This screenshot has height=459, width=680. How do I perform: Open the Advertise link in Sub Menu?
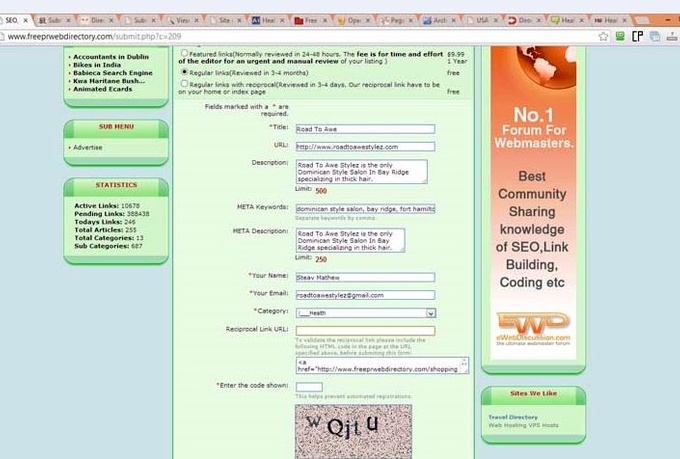pyautogui.click(x=87, y=147)
